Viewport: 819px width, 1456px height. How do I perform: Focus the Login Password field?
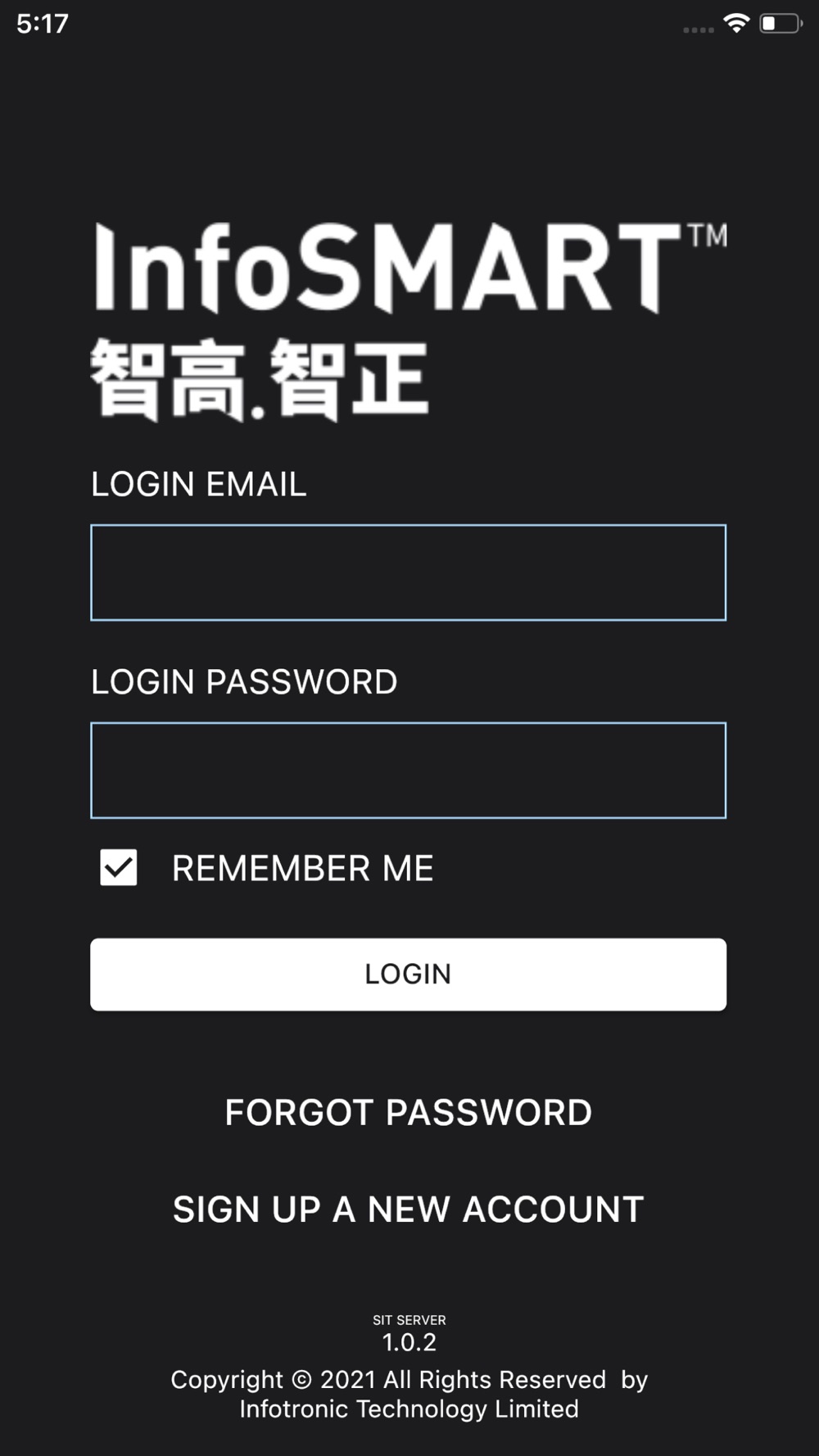click(409, 770)
